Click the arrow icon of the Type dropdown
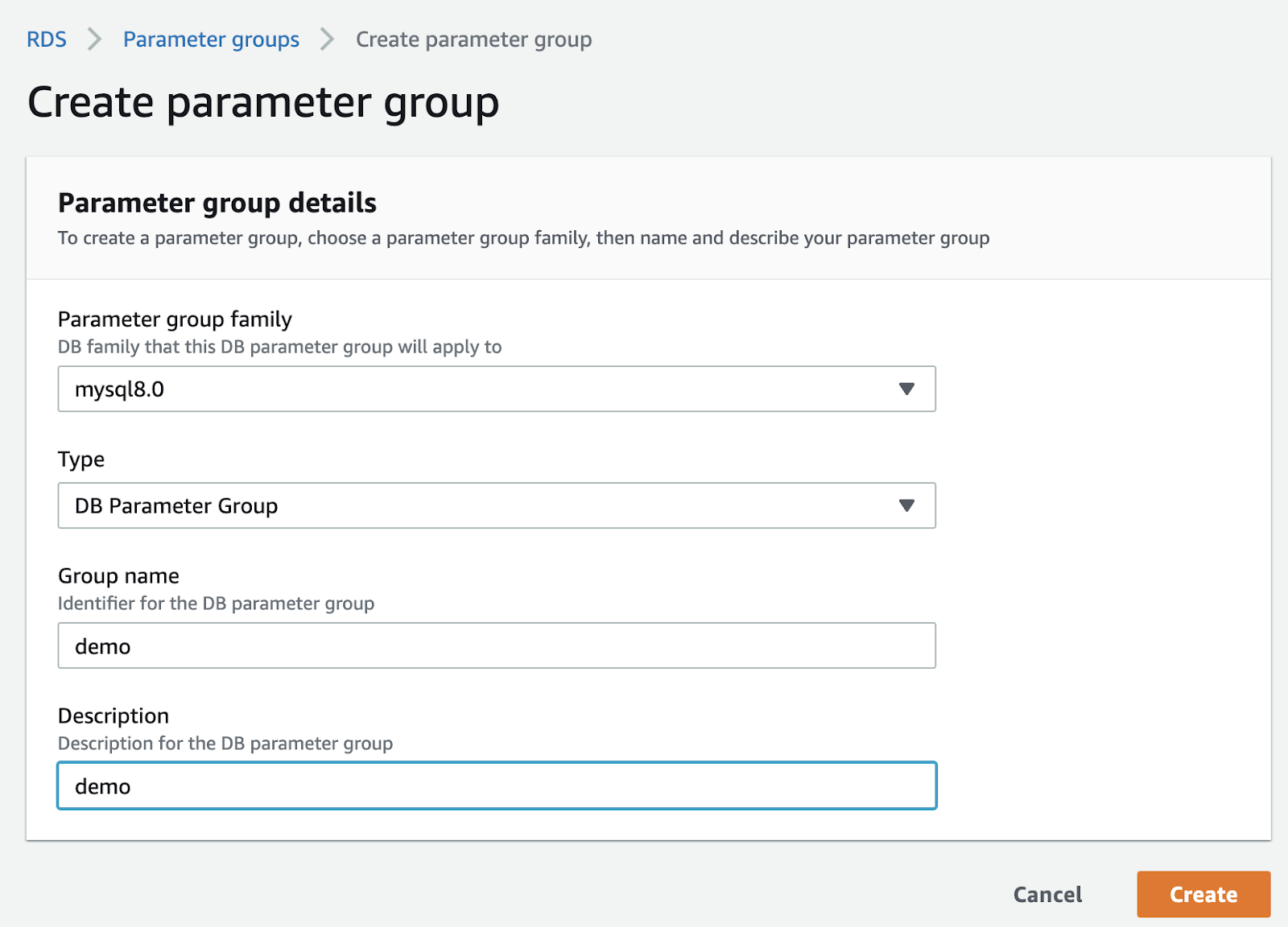Viewport: 1288px width, 927px height. point(906,506)
